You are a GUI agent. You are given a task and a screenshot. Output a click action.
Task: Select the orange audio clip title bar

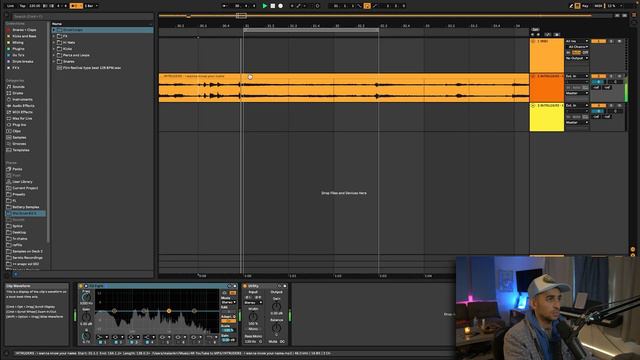pyautogui.click(x=344, y=76)
